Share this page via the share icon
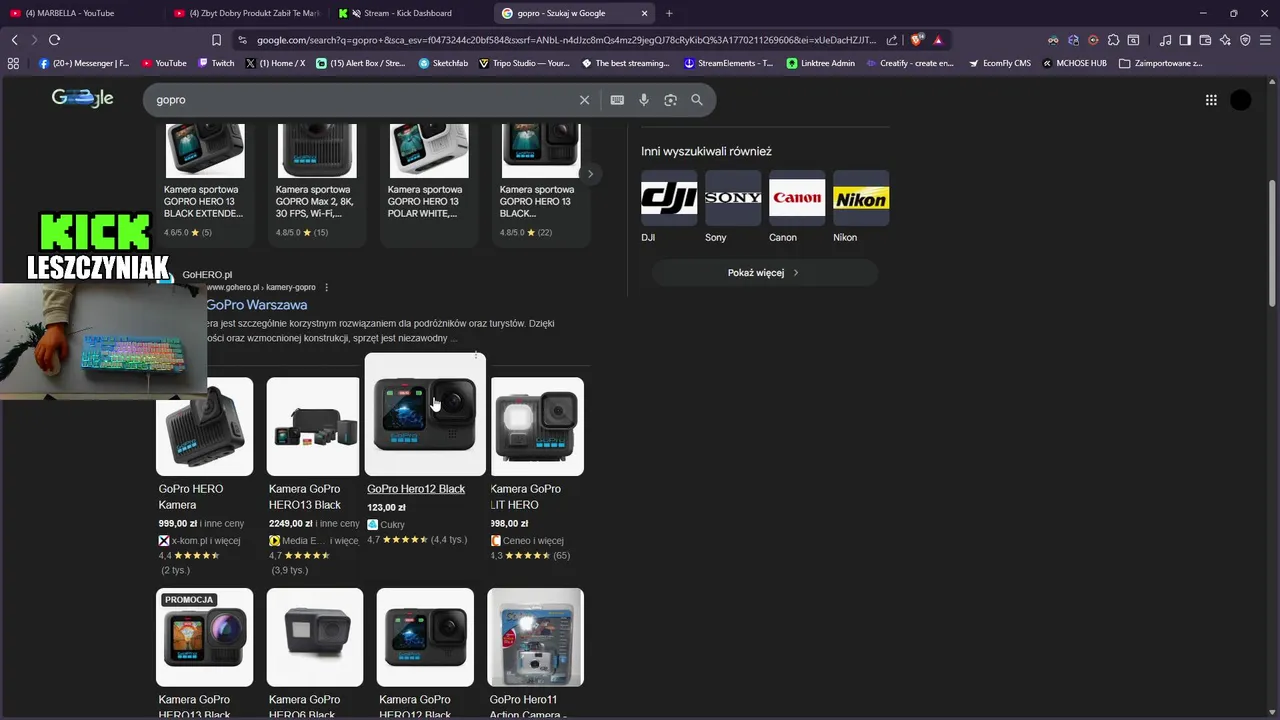 [892, 40]
